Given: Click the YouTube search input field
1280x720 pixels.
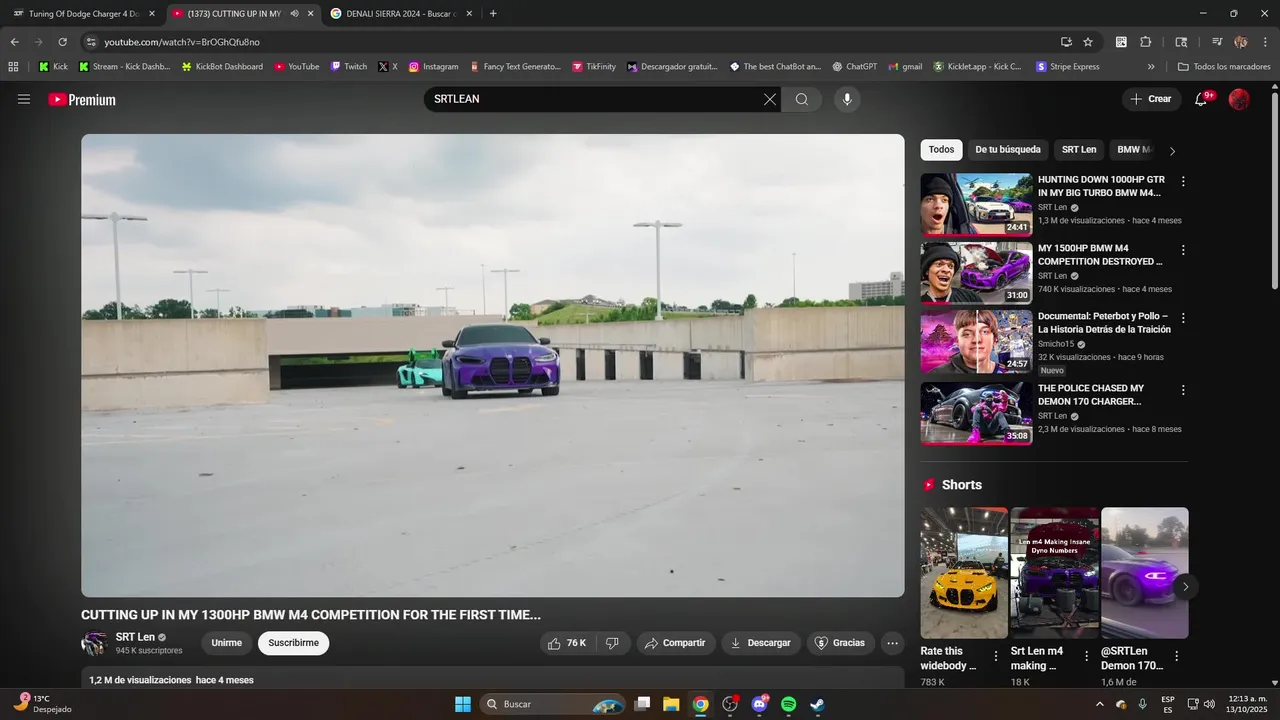Looking at the screenshot, I should click(x=595, y=99).
